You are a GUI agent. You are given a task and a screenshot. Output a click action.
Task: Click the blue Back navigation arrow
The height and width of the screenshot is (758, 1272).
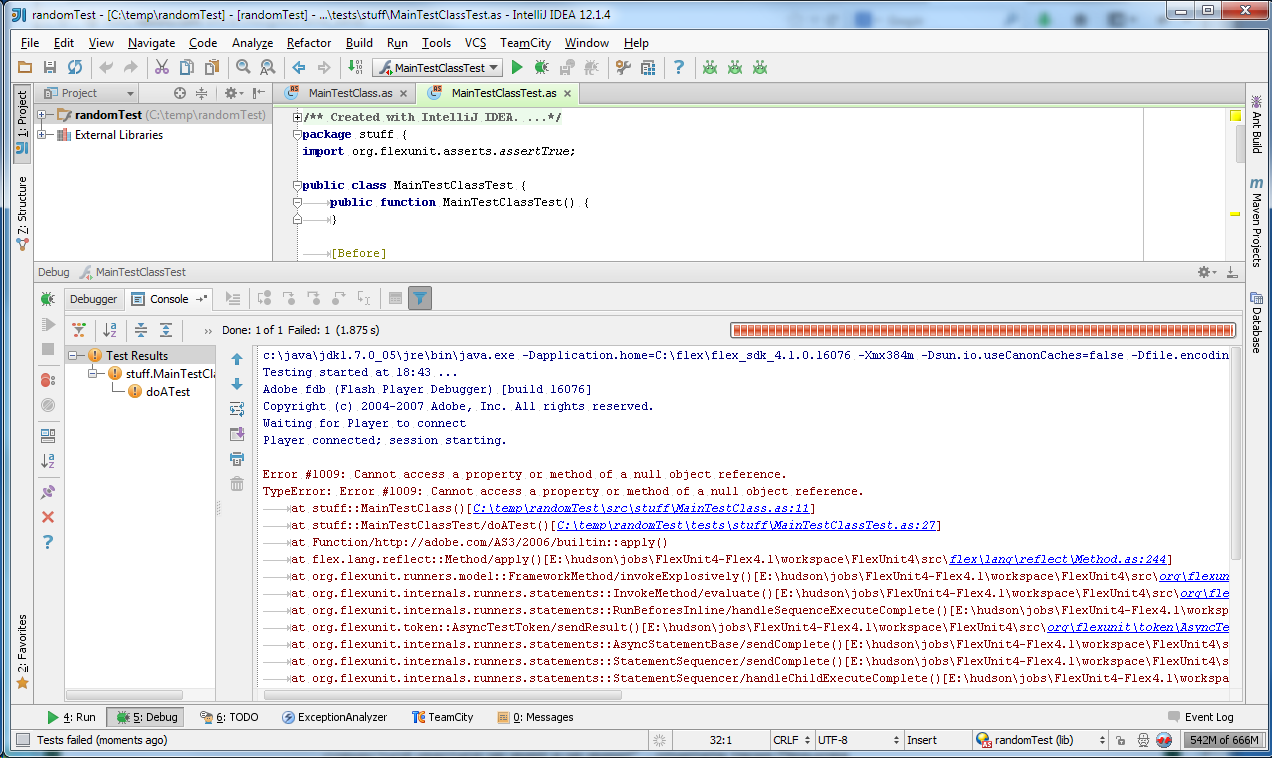click(x=298, y=67)
